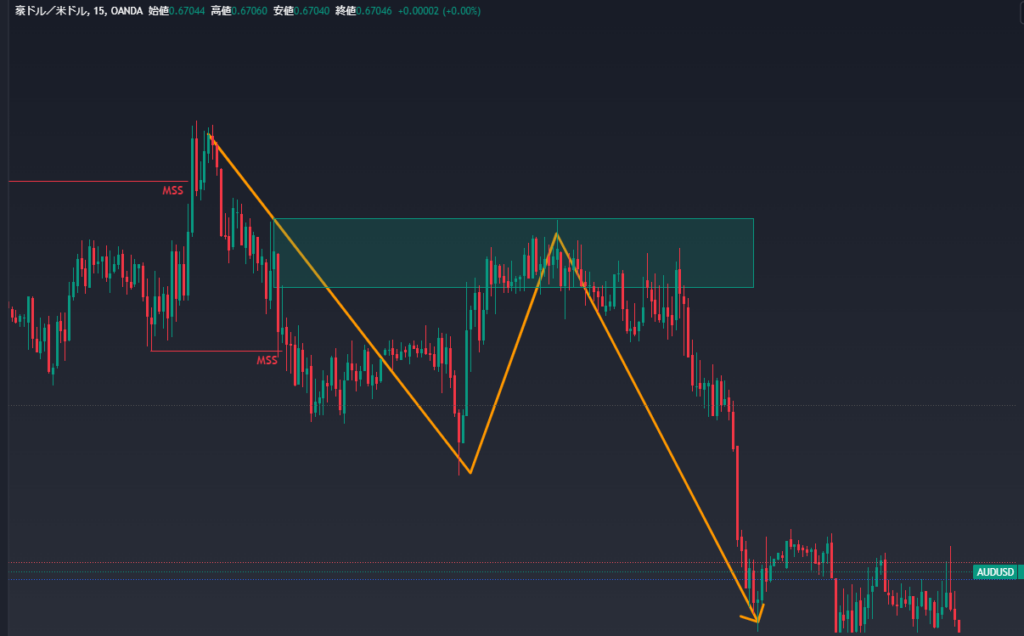Click the 高値 high price value 0.67060
Viewport: 1024px width, 636px height.
point(250,11)
